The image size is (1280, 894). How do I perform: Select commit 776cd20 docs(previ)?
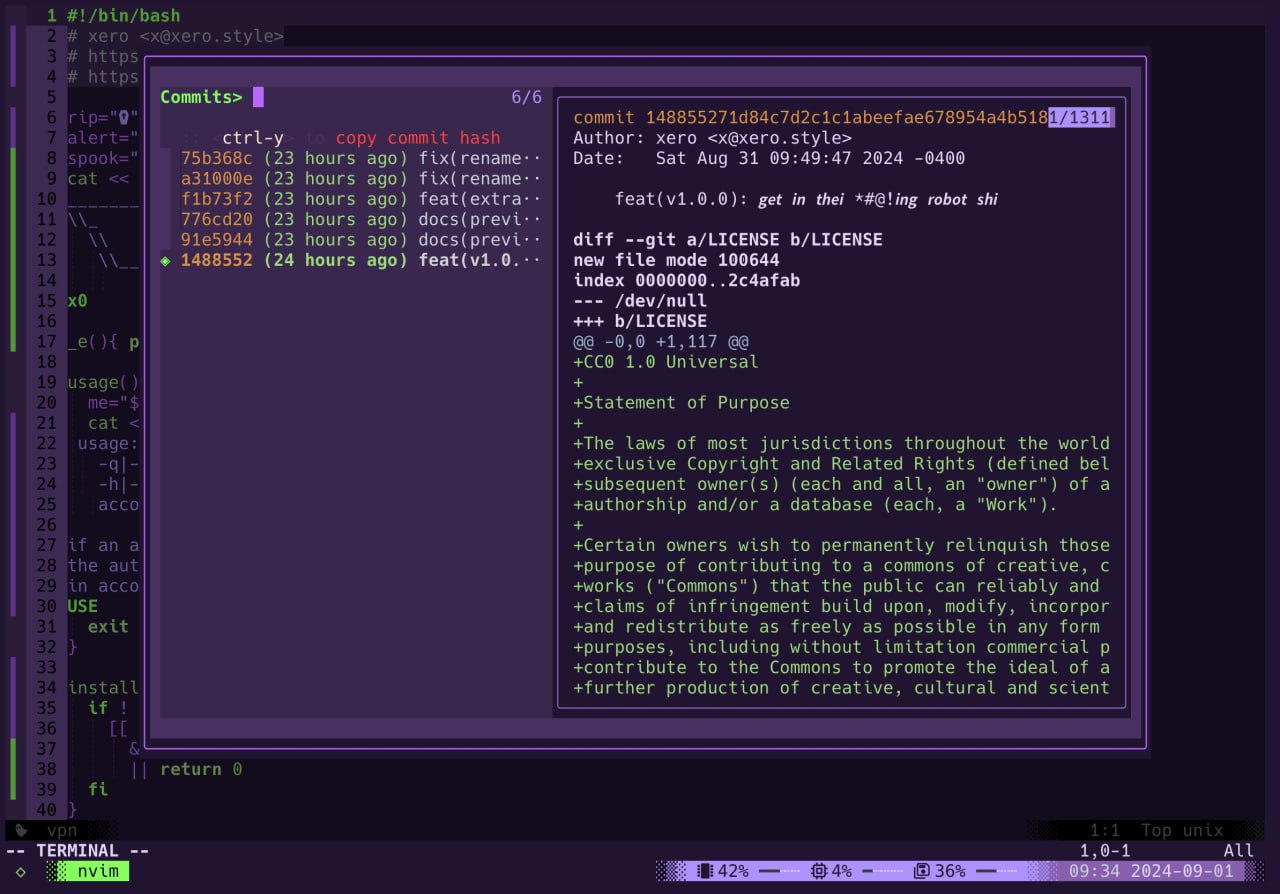click(x=216, y=219)
